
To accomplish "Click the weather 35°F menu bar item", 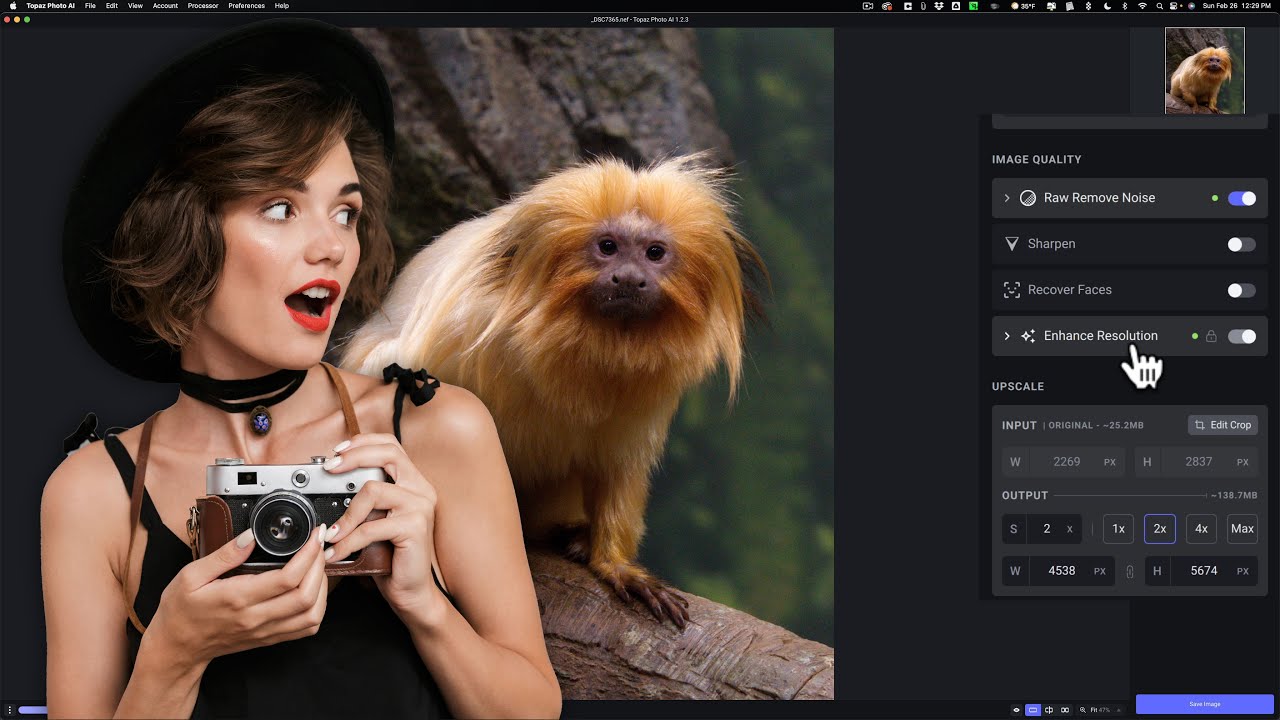I will coord(1023,6).
